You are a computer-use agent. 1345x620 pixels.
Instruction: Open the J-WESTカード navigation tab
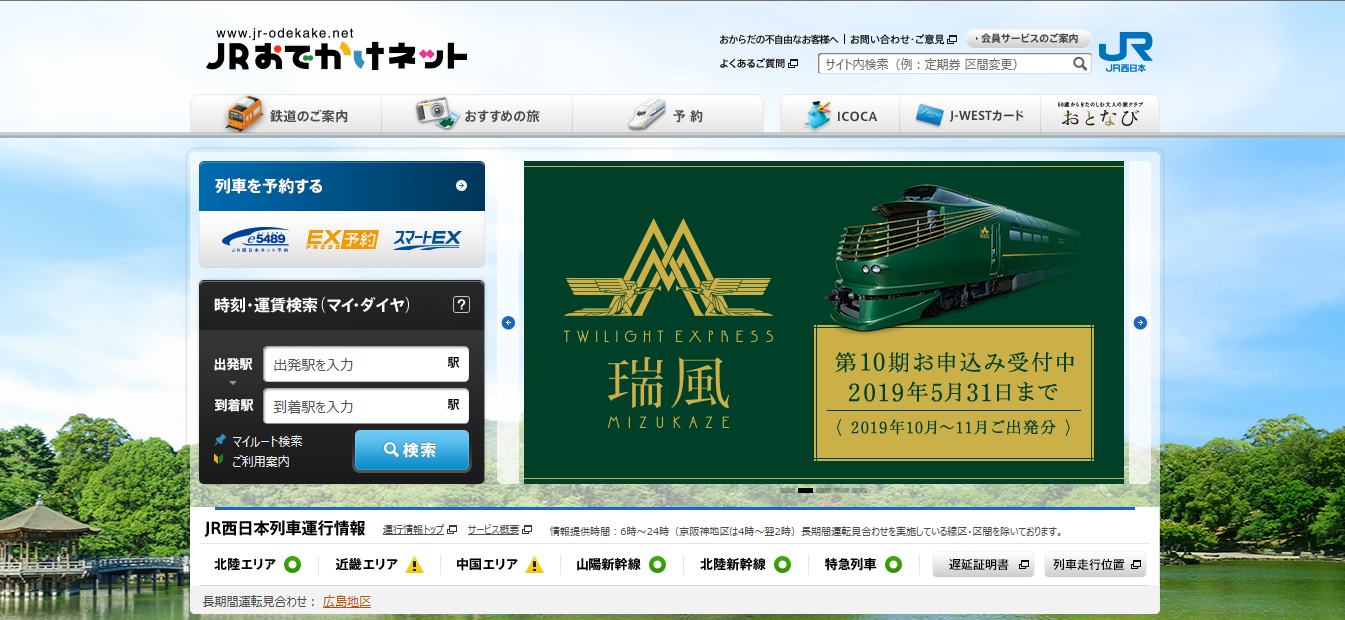coord(970,114)
